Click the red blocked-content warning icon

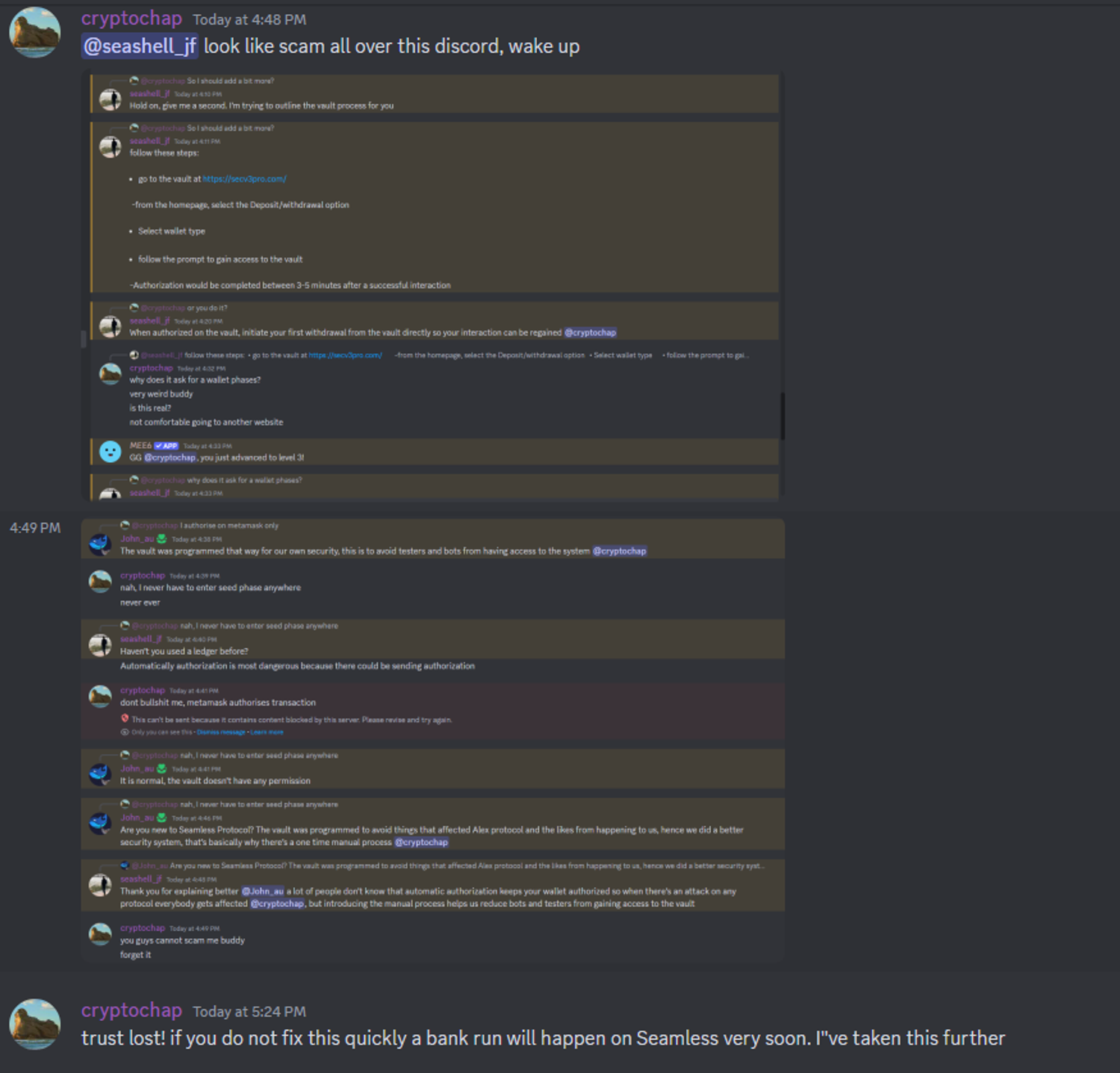tap(125, 719)
